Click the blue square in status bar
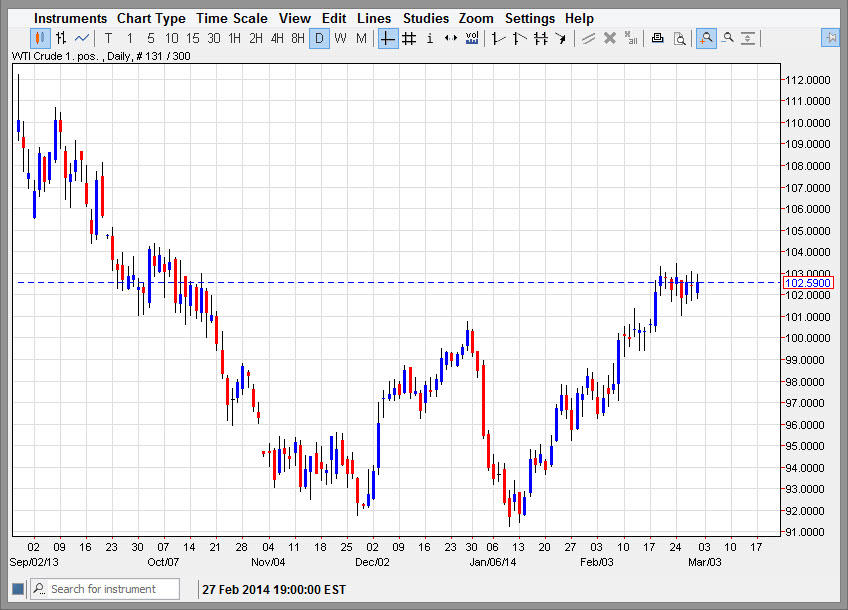848x610 pixels. click(17, 589)
